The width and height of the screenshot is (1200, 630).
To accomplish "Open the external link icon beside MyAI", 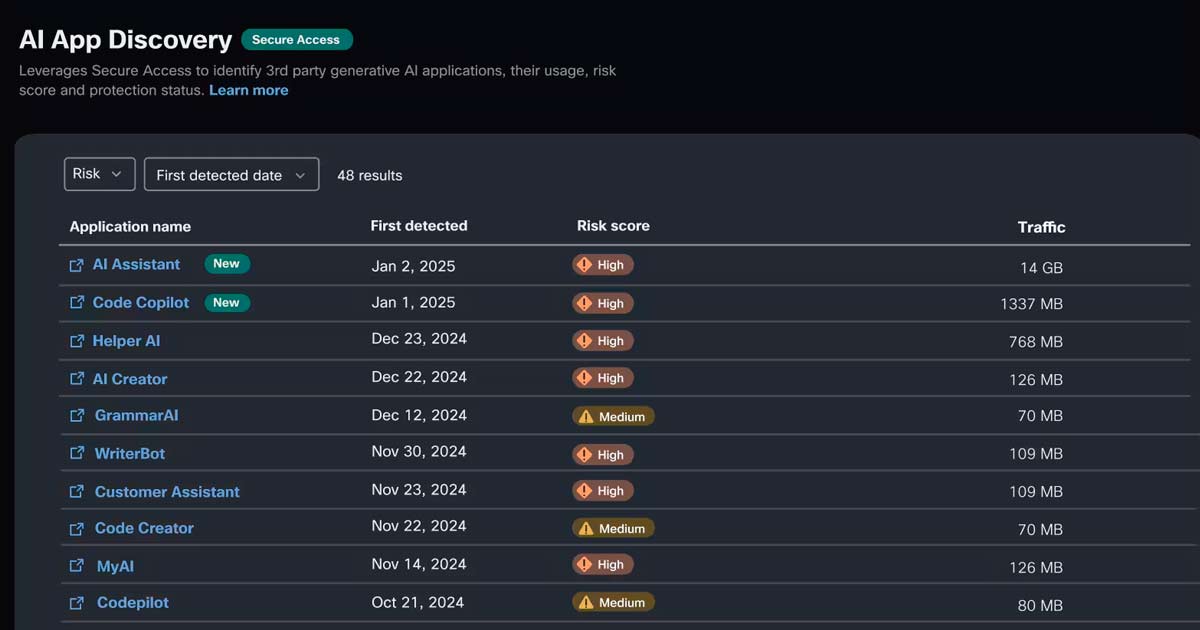I will pos(77,566).
